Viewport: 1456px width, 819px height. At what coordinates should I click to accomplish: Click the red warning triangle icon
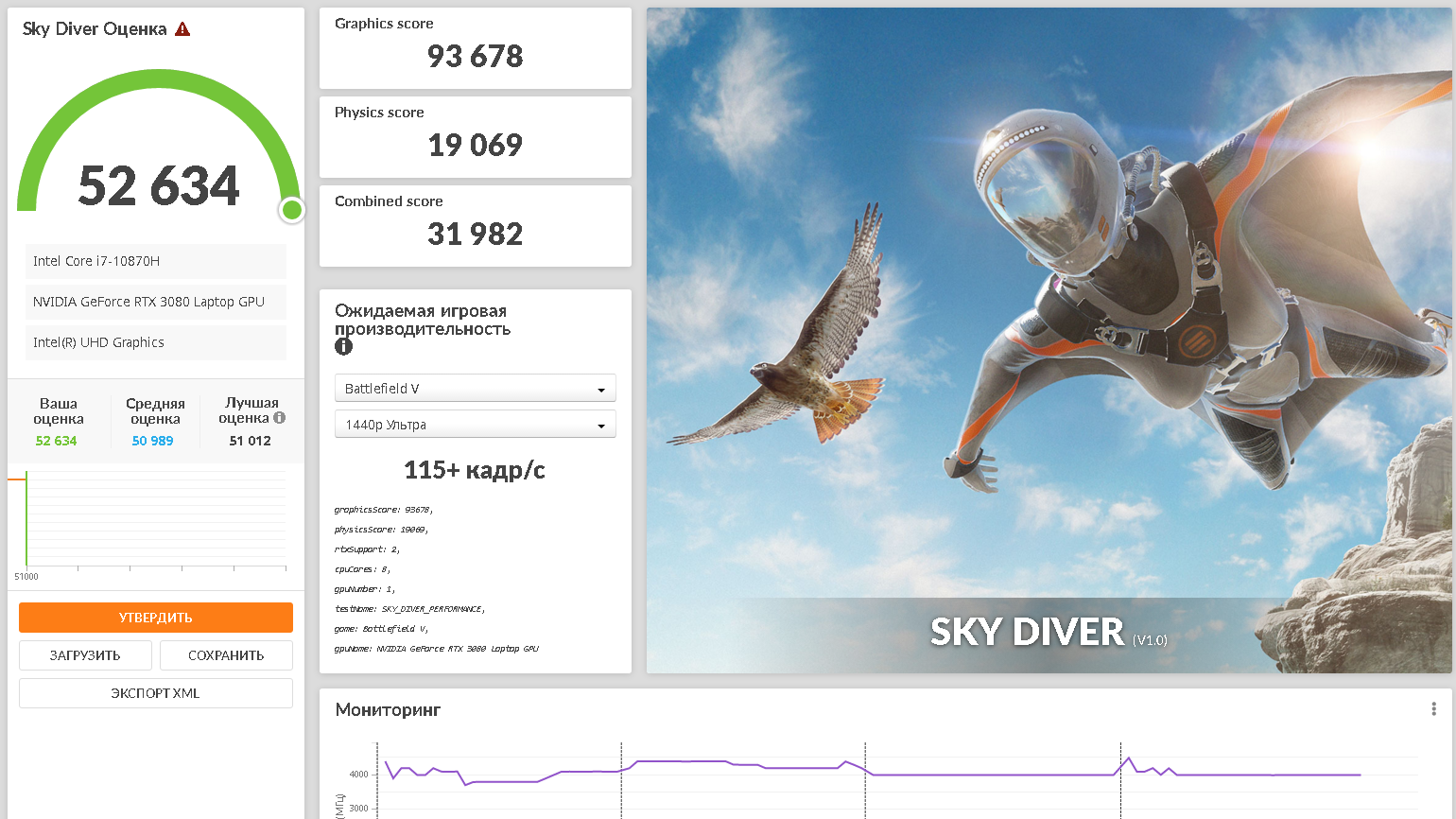(182, 29)
